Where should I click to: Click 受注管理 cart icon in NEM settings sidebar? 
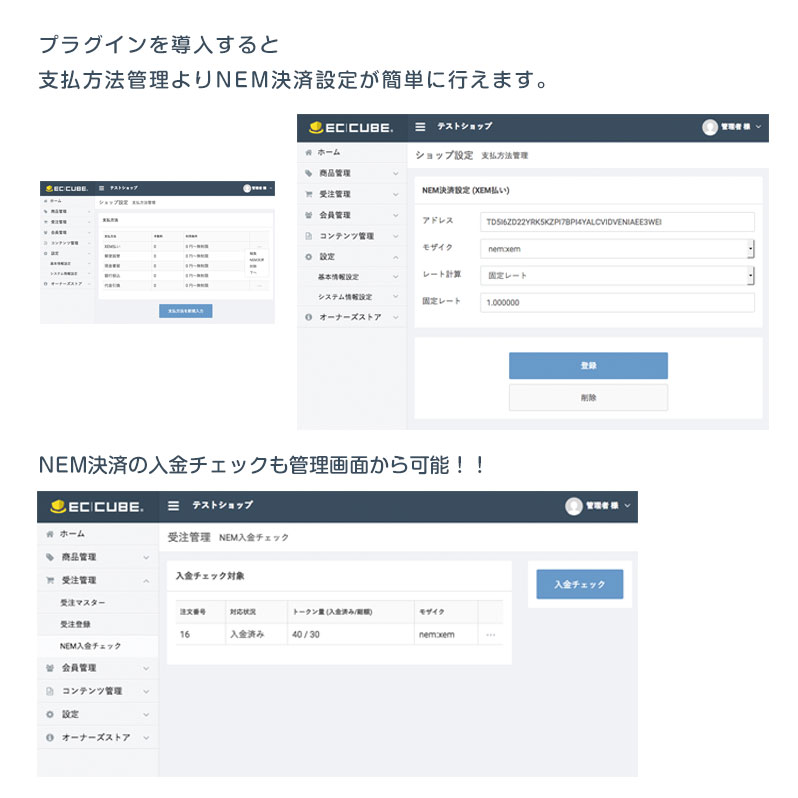308,194
